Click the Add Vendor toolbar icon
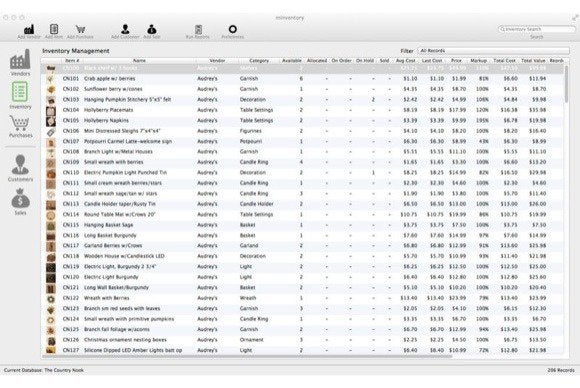This screenshot has height=388, width=580. coord(29,29)
